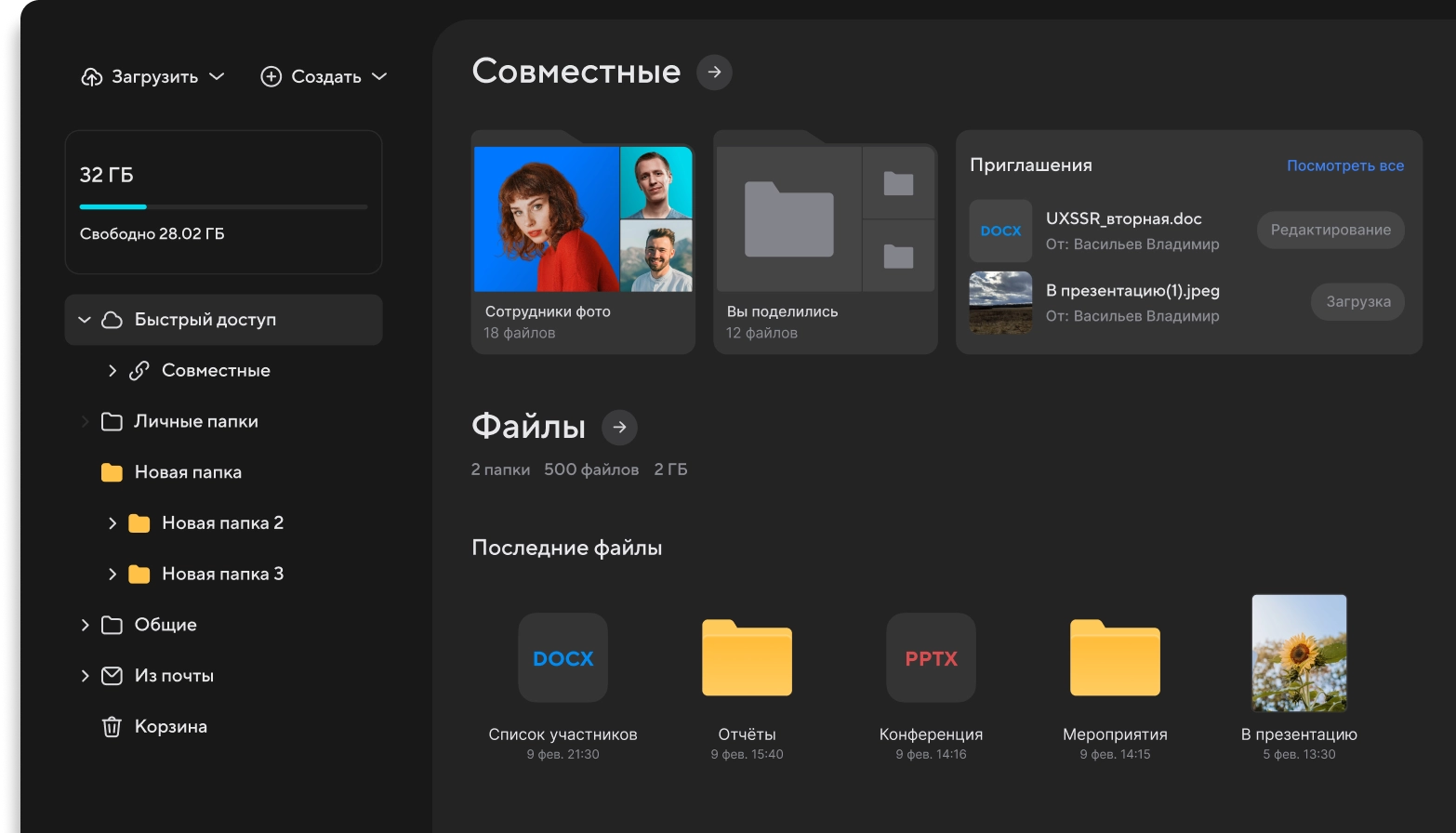Open the Отчёты folder icon
This screenshot has width=1456, height=833.
coord(747,658)
